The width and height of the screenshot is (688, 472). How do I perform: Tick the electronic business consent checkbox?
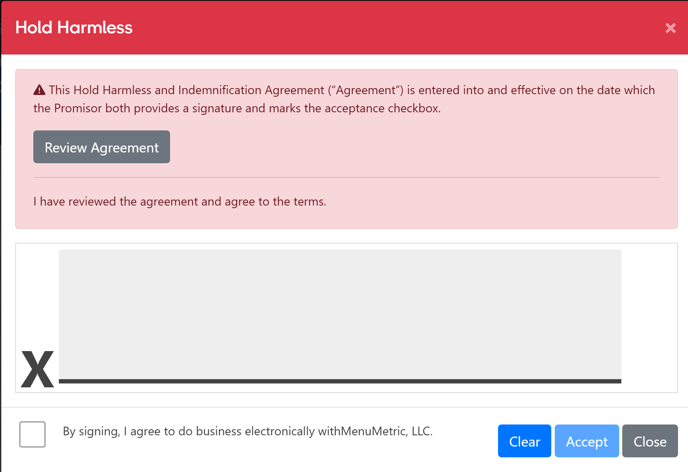point(32,434)
